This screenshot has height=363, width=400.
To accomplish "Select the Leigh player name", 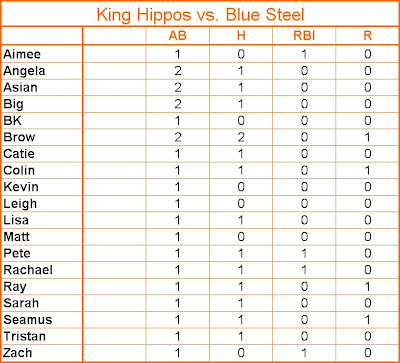I will (20, 204).
